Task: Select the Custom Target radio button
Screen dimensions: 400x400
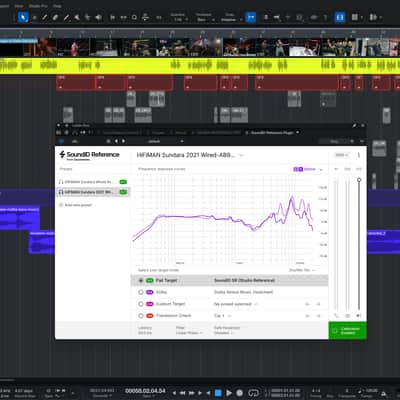Action: (141, 304)
